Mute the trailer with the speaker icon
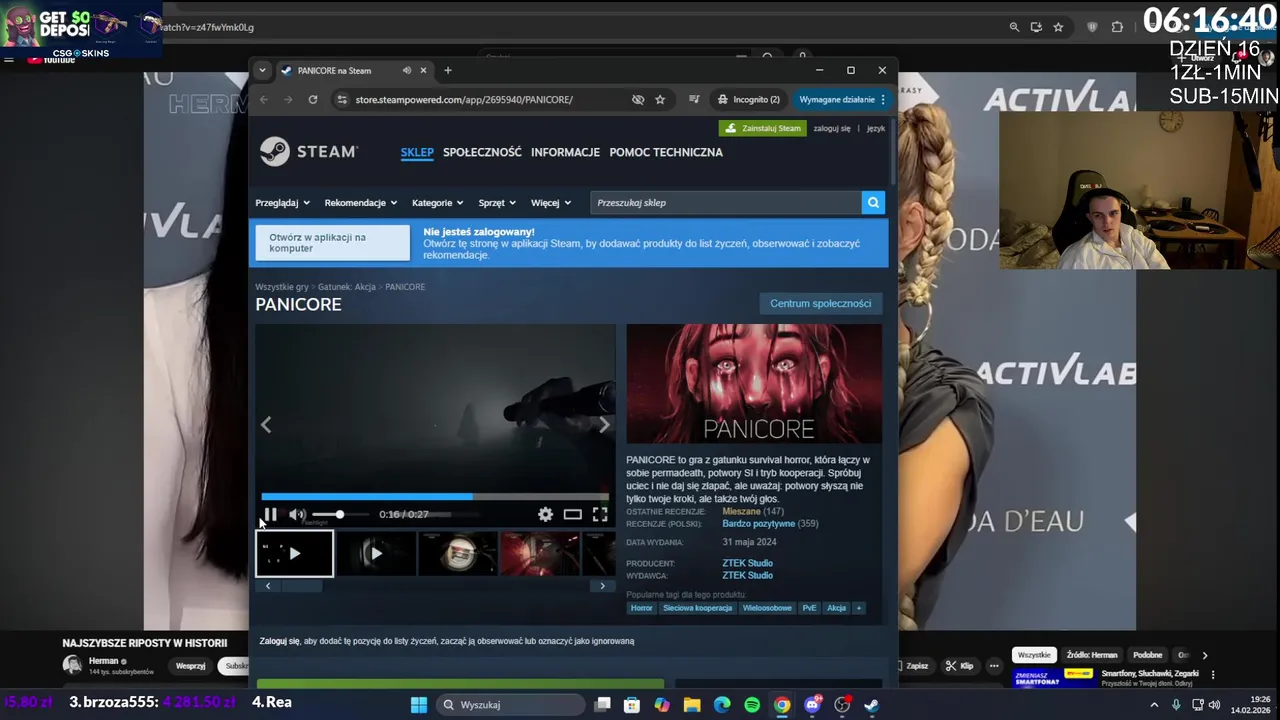 pos(297,514)
